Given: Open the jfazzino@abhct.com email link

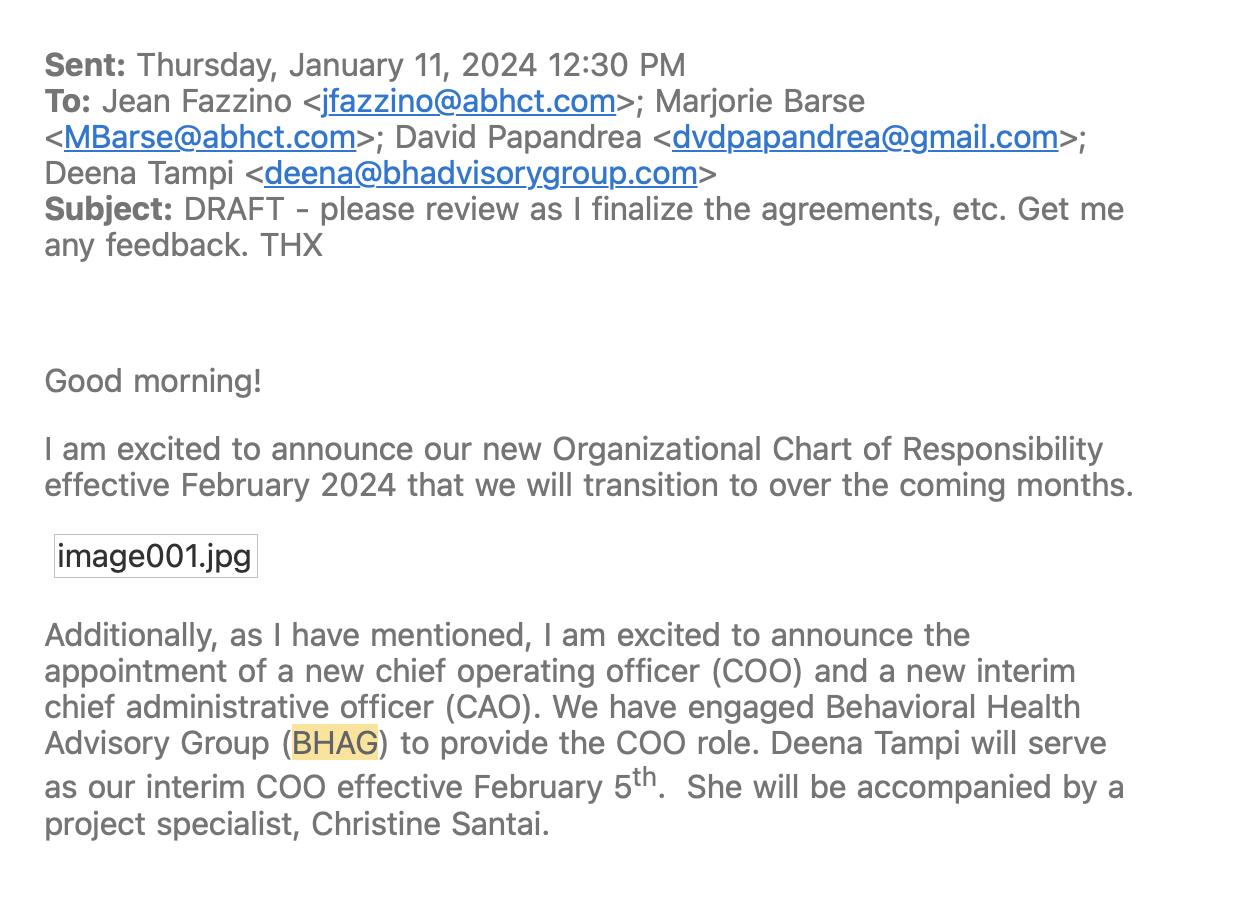Looking at the screenshot, I should coord(468,101).
